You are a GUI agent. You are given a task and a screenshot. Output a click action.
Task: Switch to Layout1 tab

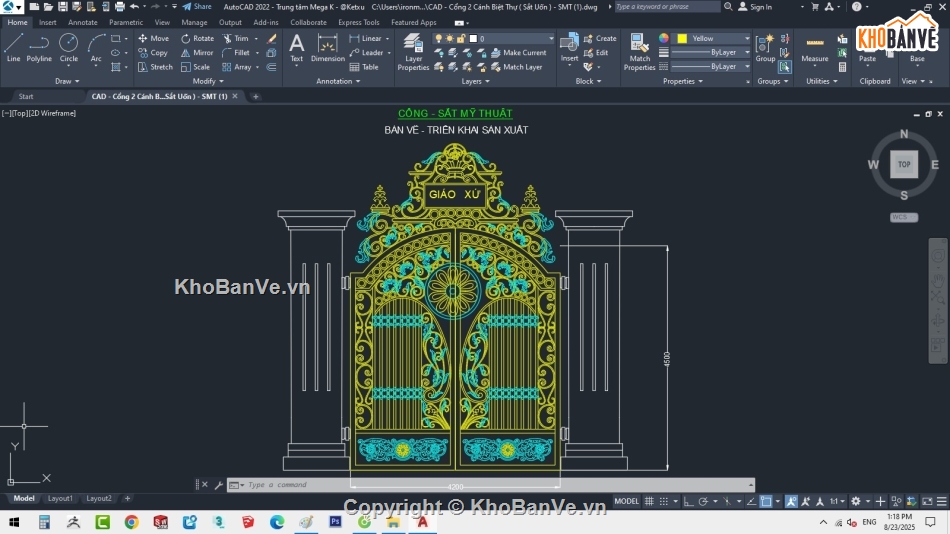60,498
